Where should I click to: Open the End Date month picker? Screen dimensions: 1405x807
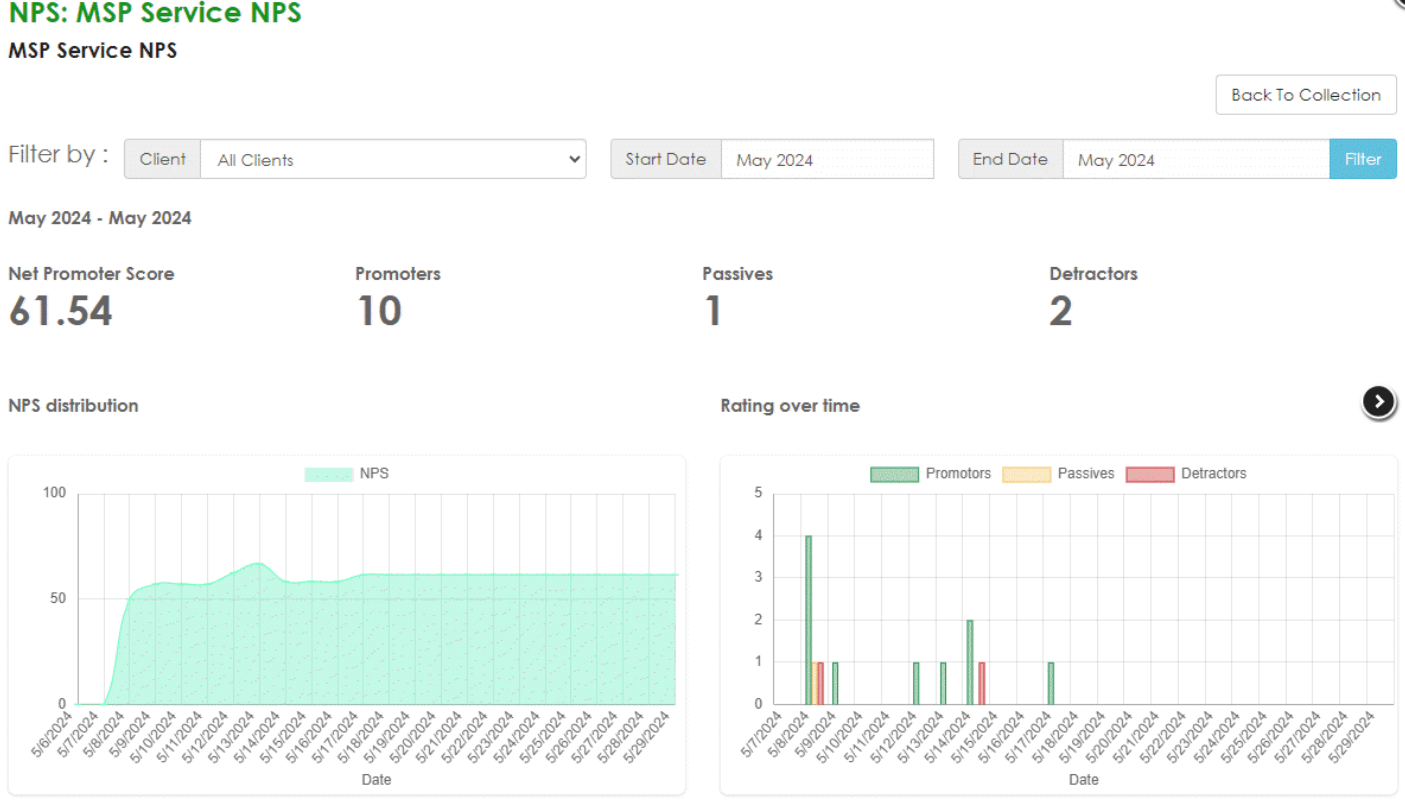1195,159
